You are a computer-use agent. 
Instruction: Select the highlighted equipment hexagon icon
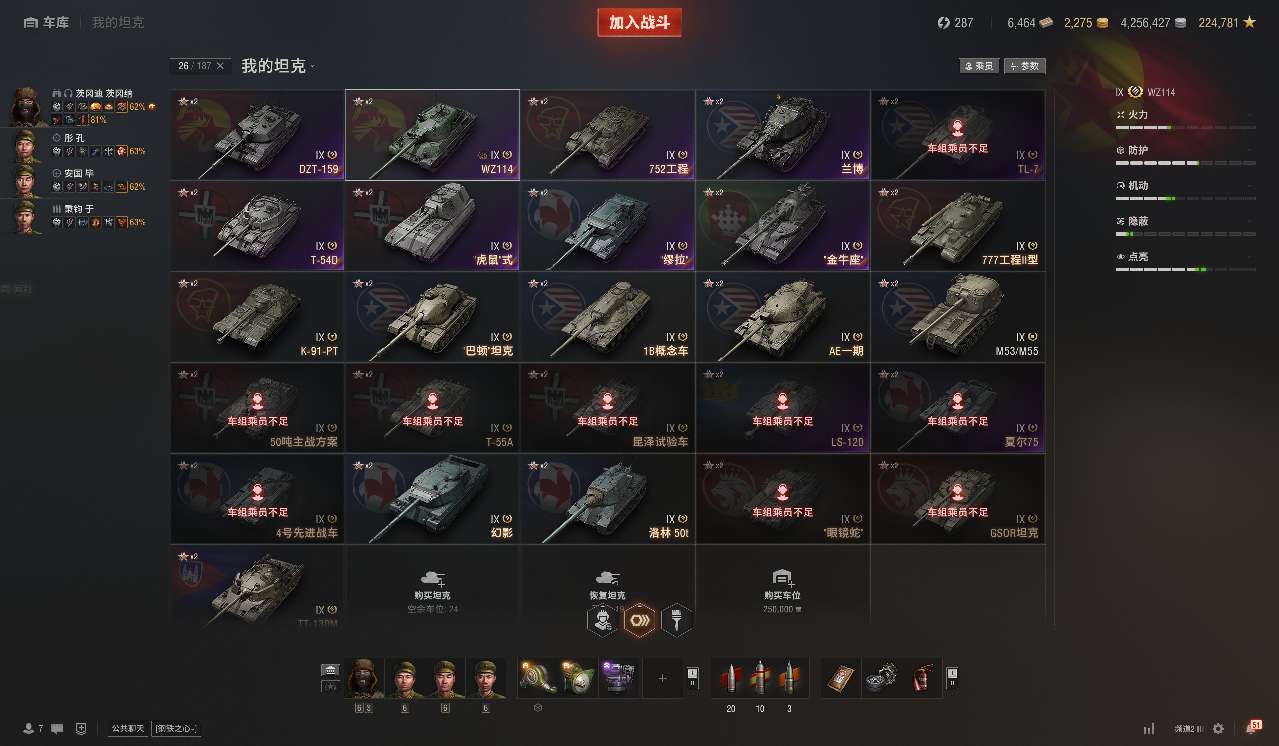click(x=640, y=620)
